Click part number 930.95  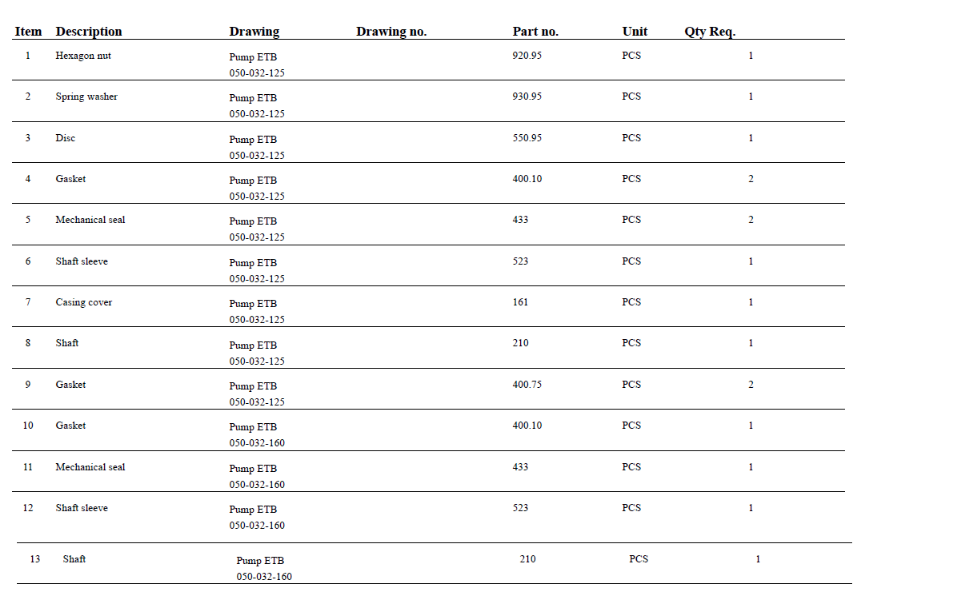[x=527, y=97]
